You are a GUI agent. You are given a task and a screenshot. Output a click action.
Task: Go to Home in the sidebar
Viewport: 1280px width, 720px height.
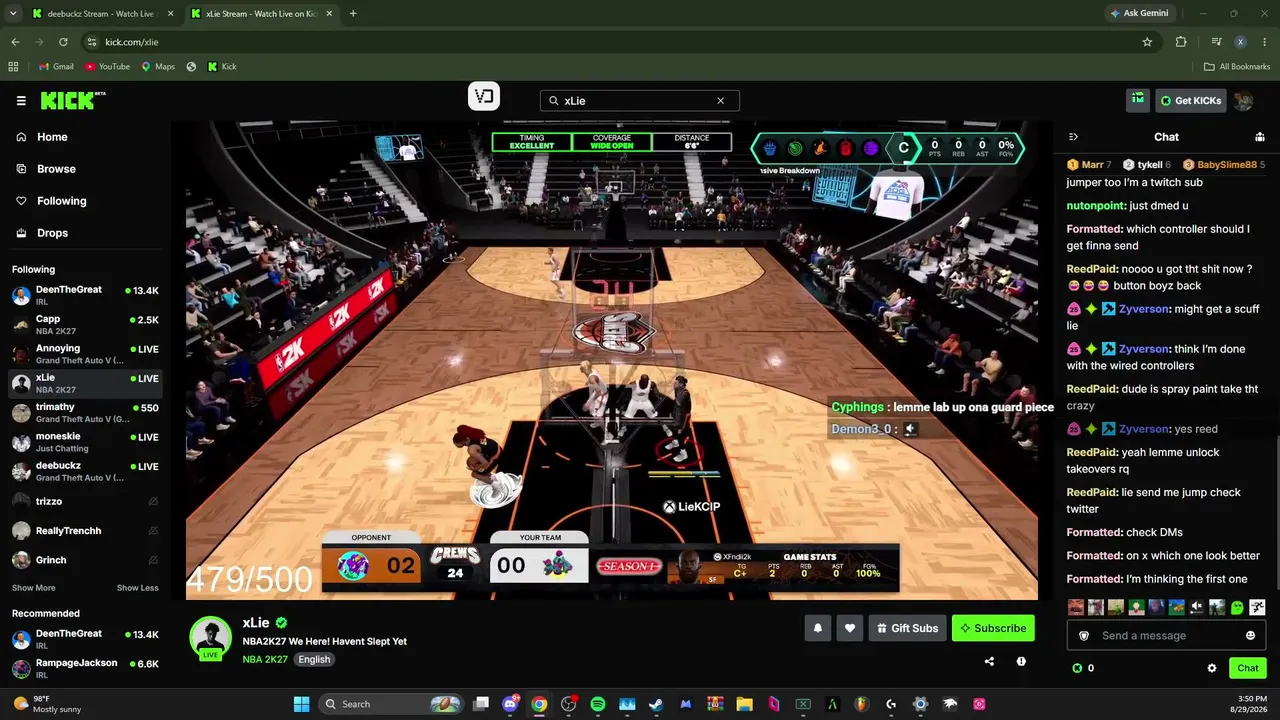point(52,137)
